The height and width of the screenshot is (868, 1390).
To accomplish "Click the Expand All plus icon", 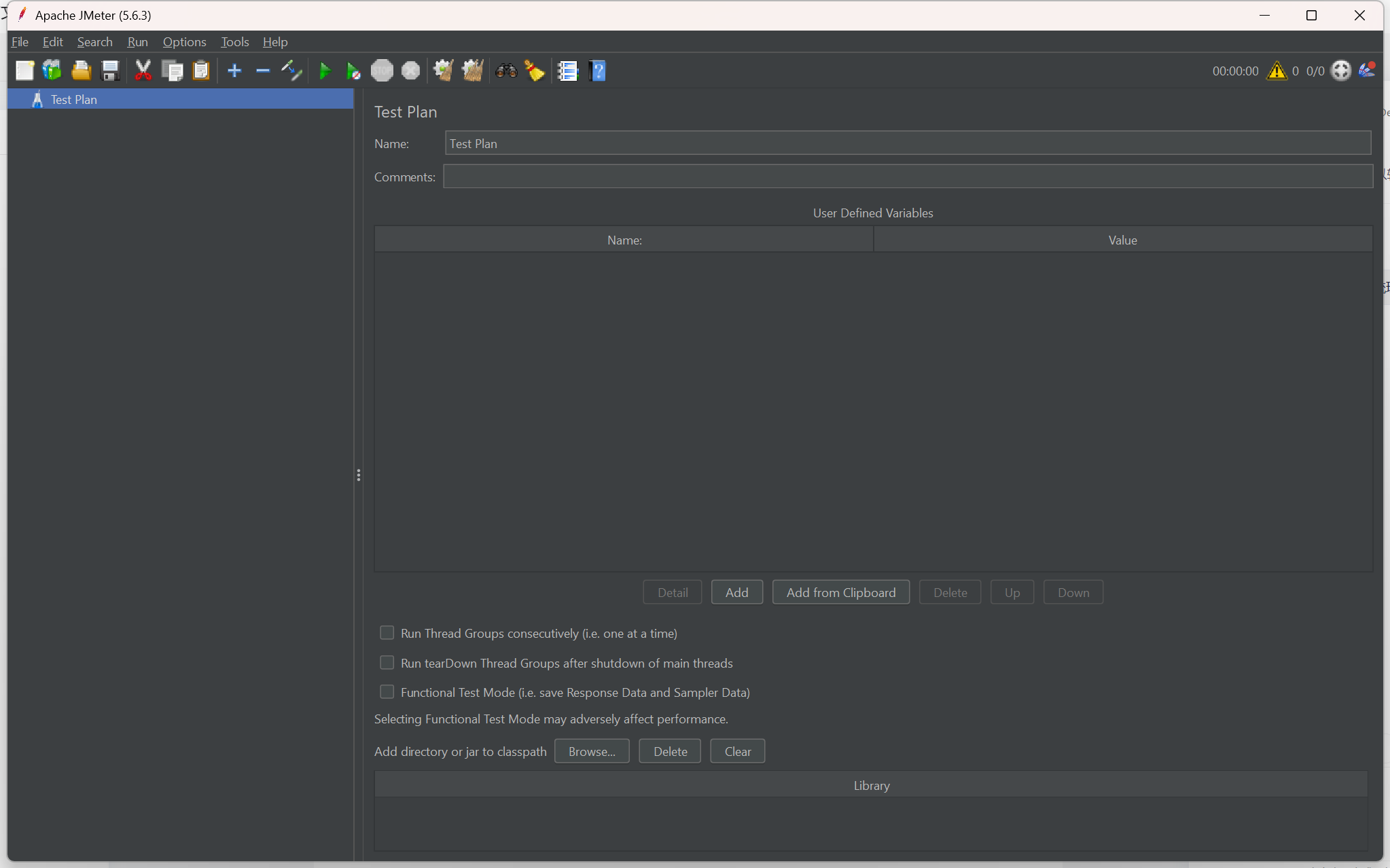I will pyautogui.click(x=234, y=71).
